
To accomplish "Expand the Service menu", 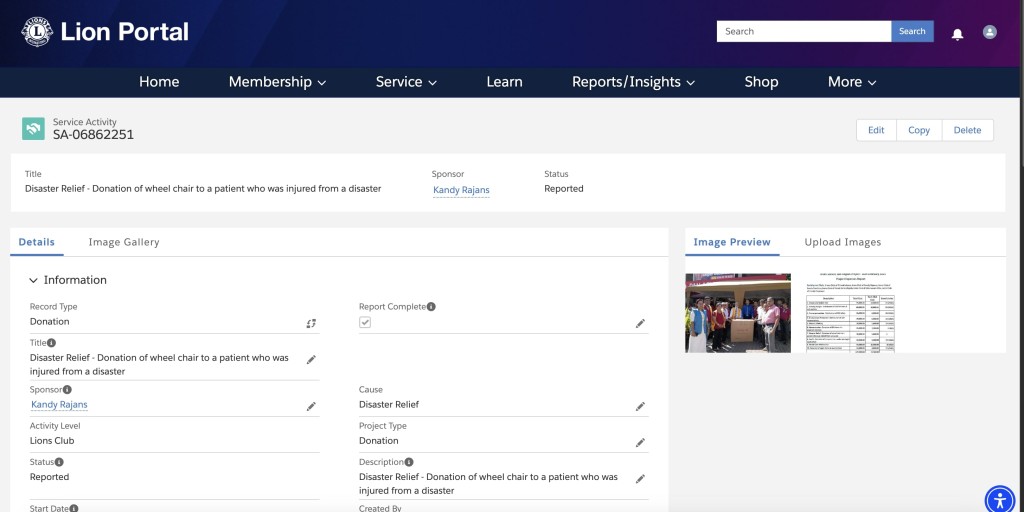I will pos(406,82).
